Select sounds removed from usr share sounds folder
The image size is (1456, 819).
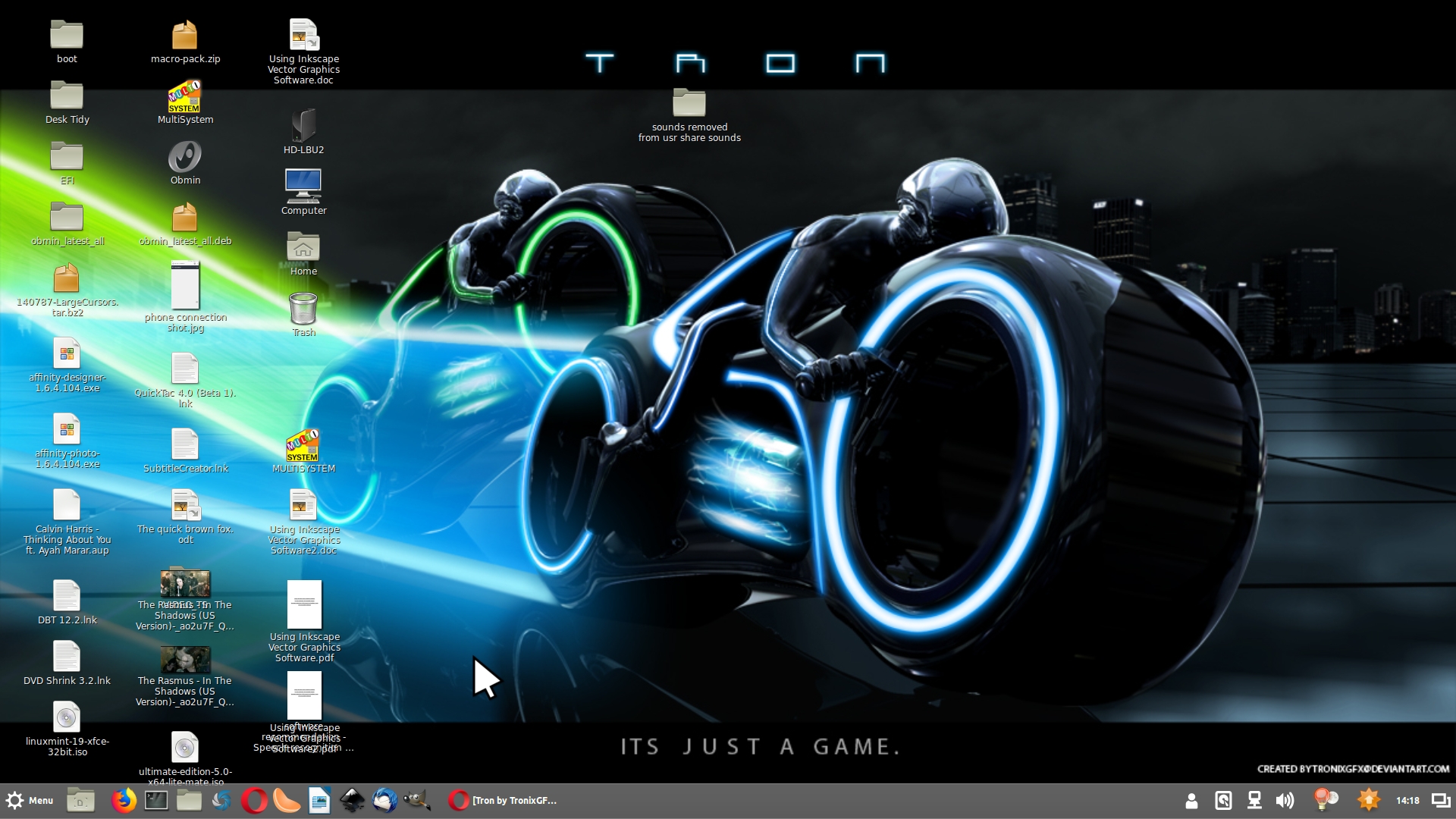[689, 114]
